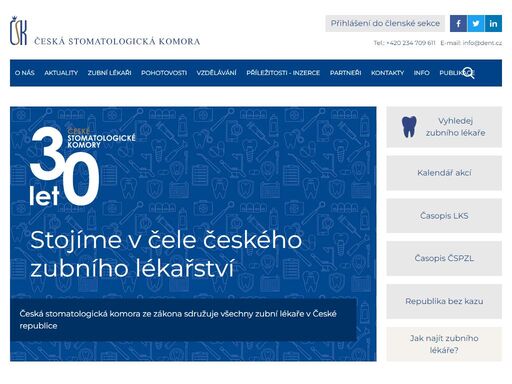Image resolution: width=512 pixels, height=384 pixels.
Task: Click the Kalendář akcí button
Action: click(x=444, y=173)
